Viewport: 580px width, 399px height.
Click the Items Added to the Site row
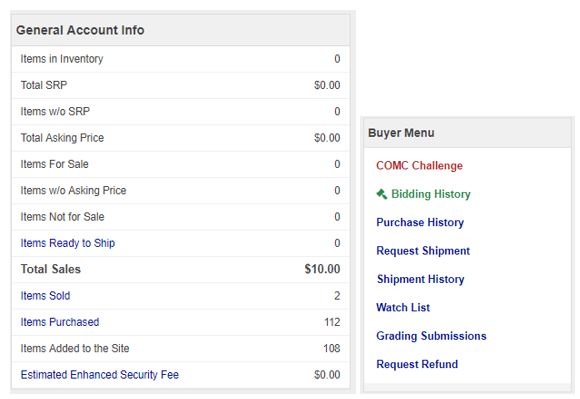[x=181, y=348]
